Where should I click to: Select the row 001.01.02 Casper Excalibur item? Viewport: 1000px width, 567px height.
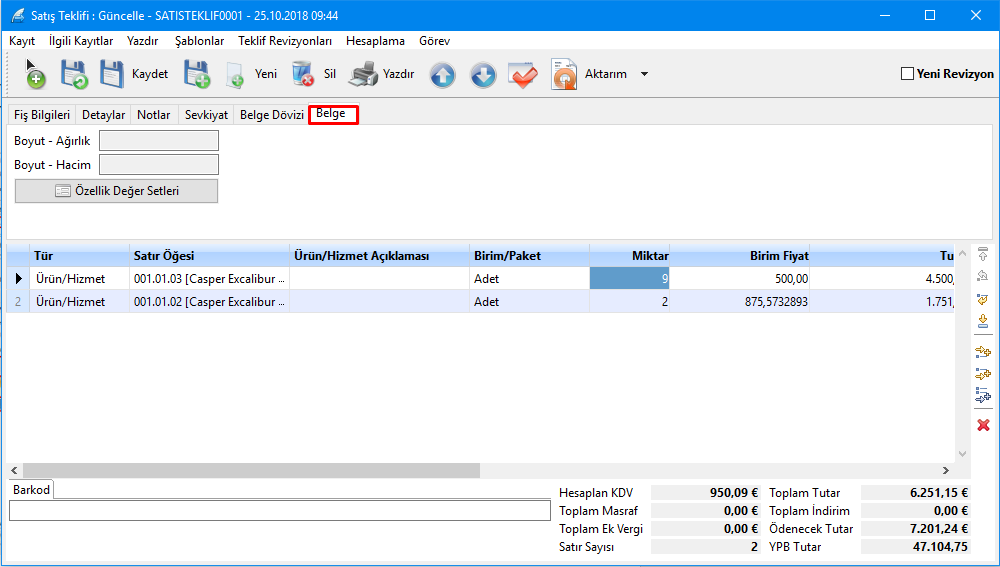(x=209, y=302)
